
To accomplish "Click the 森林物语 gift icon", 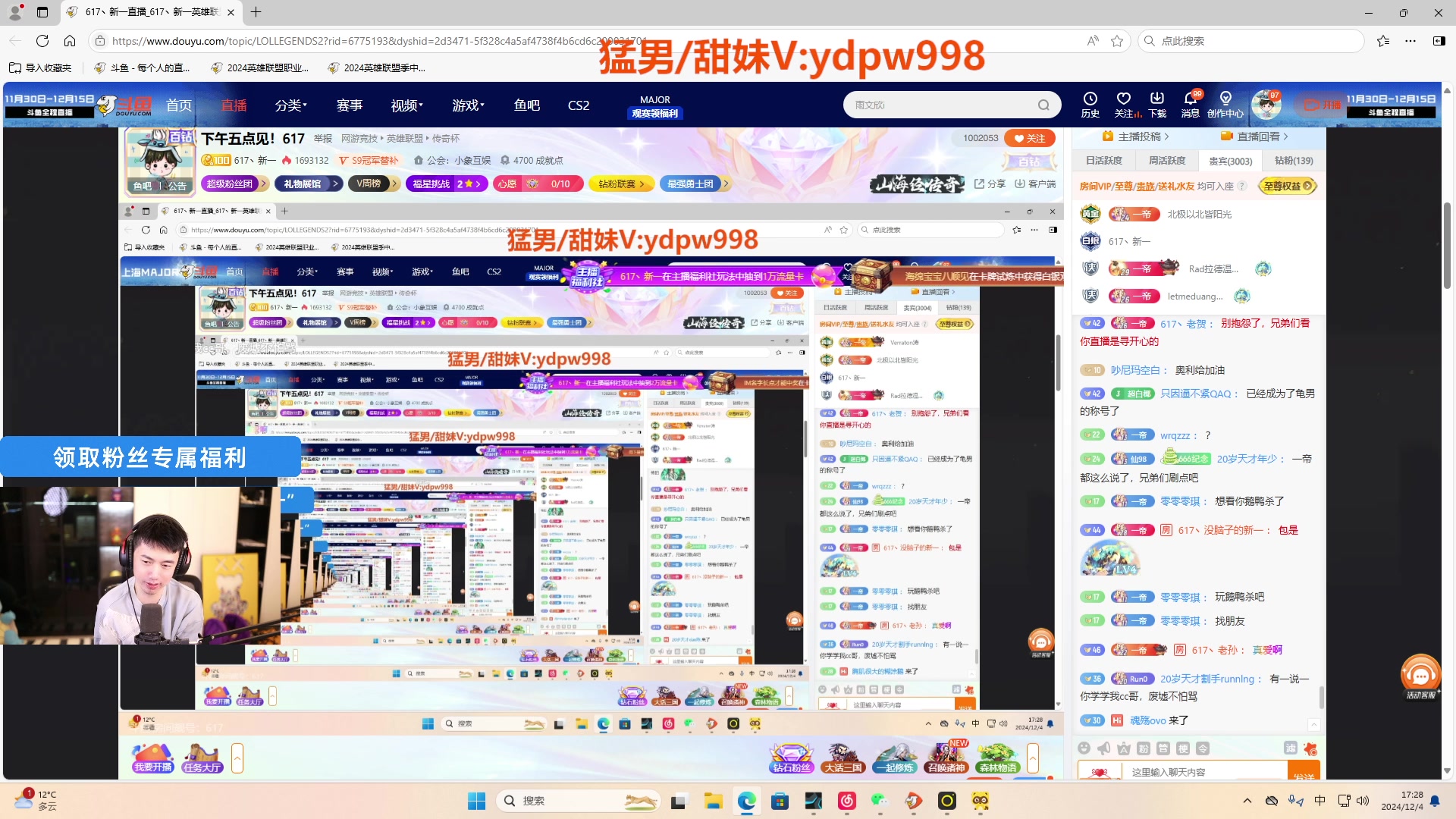I will 998,758.
